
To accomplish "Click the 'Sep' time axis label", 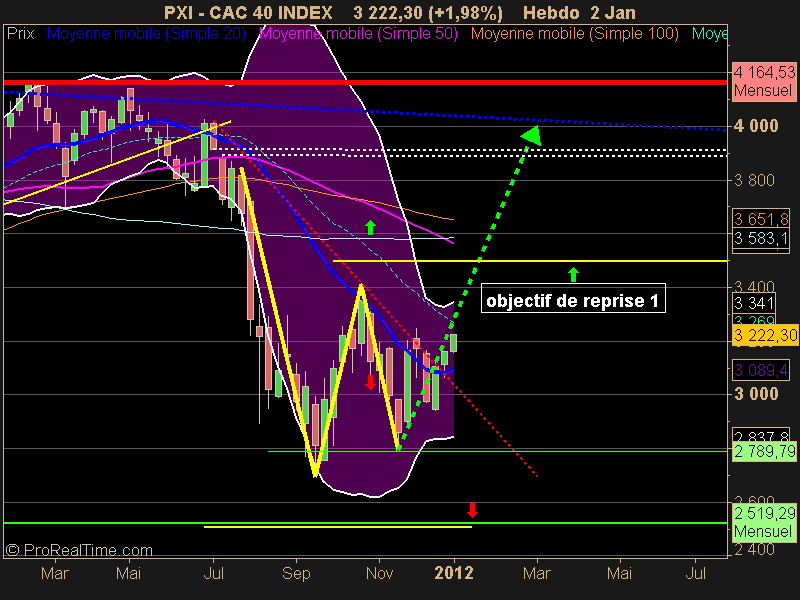I will (x=296, y=573).
